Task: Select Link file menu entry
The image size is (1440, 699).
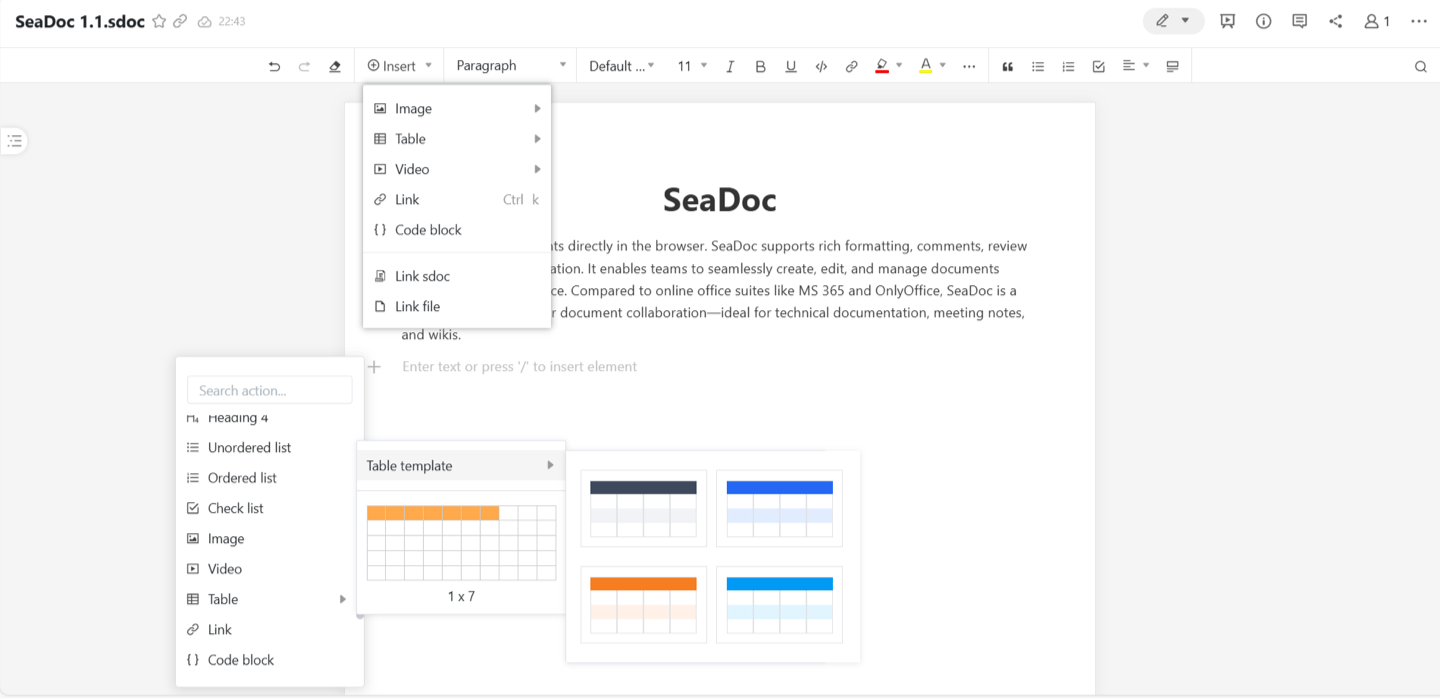Action: (457, 307)
